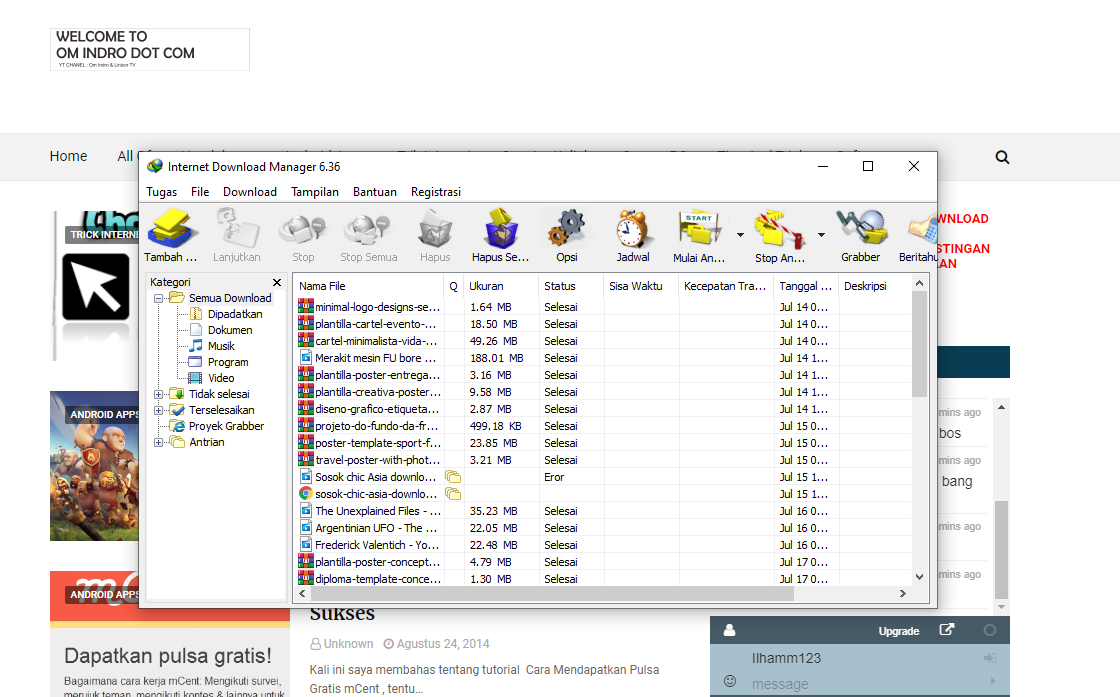Open Opsi gear settings icon
This screenshot has height=697, width=1120.
pos(566,236)
